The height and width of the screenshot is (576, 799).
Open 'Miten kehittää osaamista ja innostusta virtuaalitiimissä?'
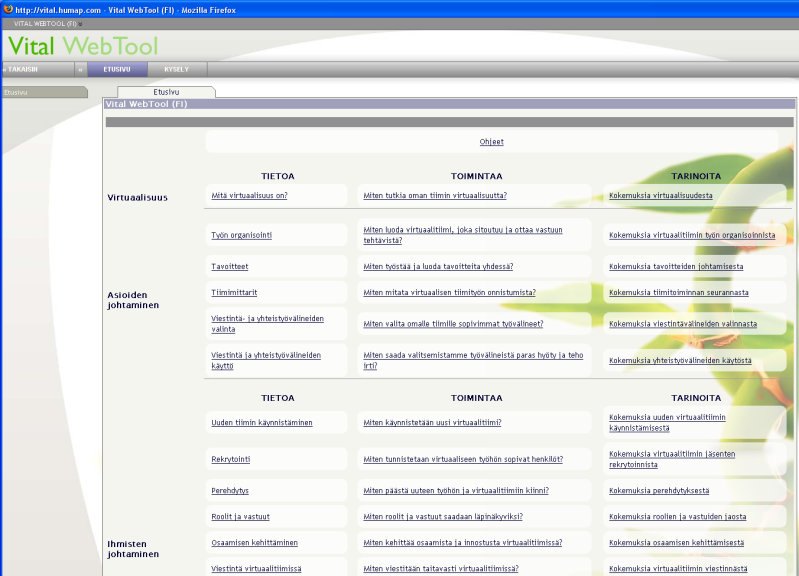(462, 542)
